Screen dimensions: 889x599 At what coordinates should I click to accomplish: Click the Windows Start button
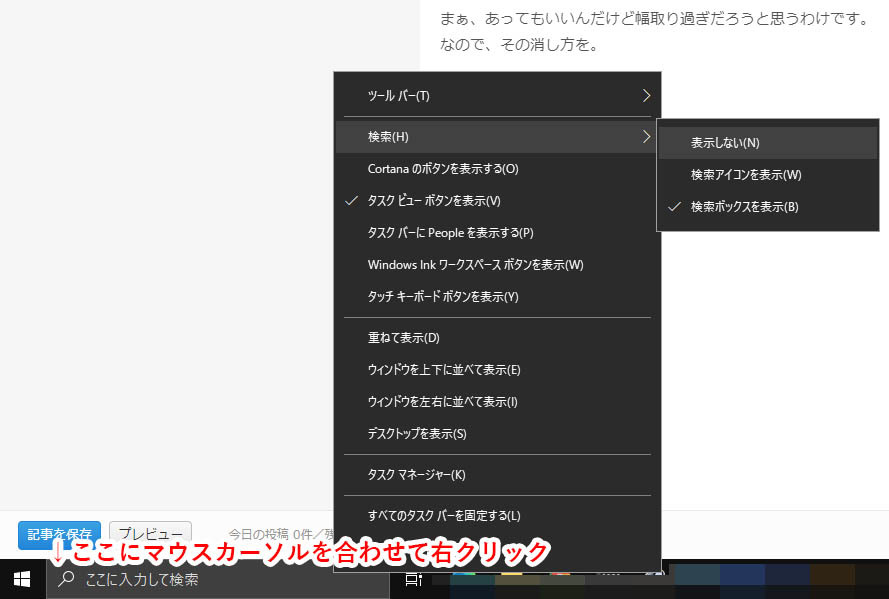click(x=22, y=579)
